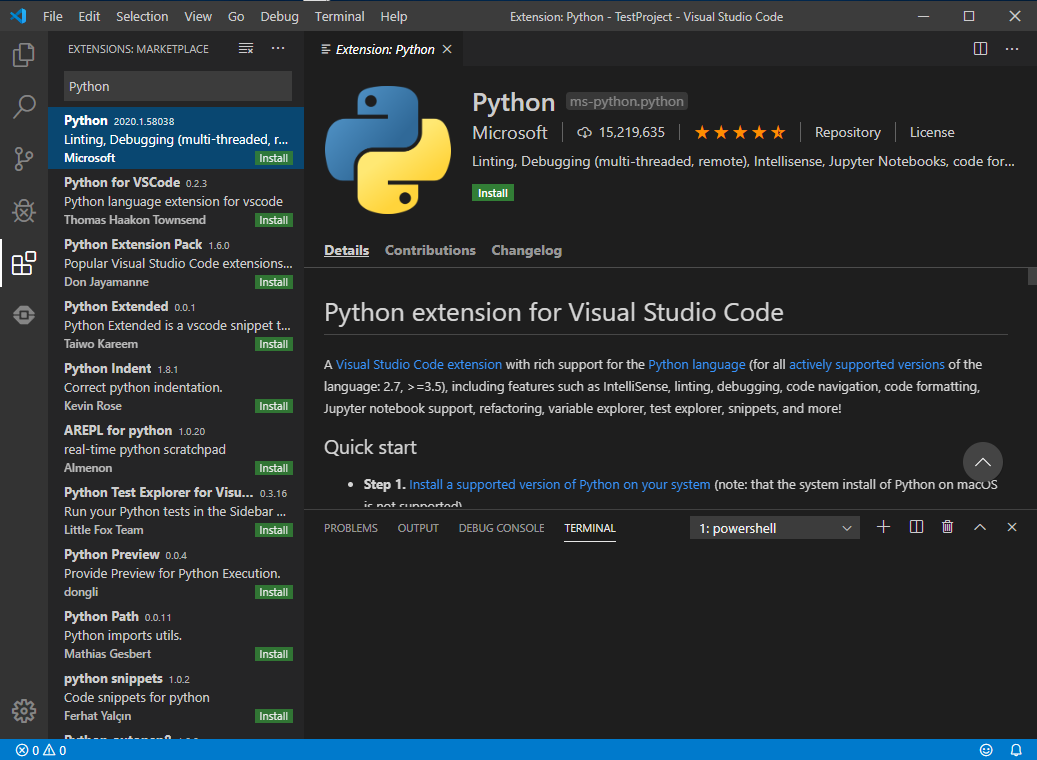The width and height of the screenshot is (1037, 760).
Task: Click the Microsoft publisher link
Action: 509,132
